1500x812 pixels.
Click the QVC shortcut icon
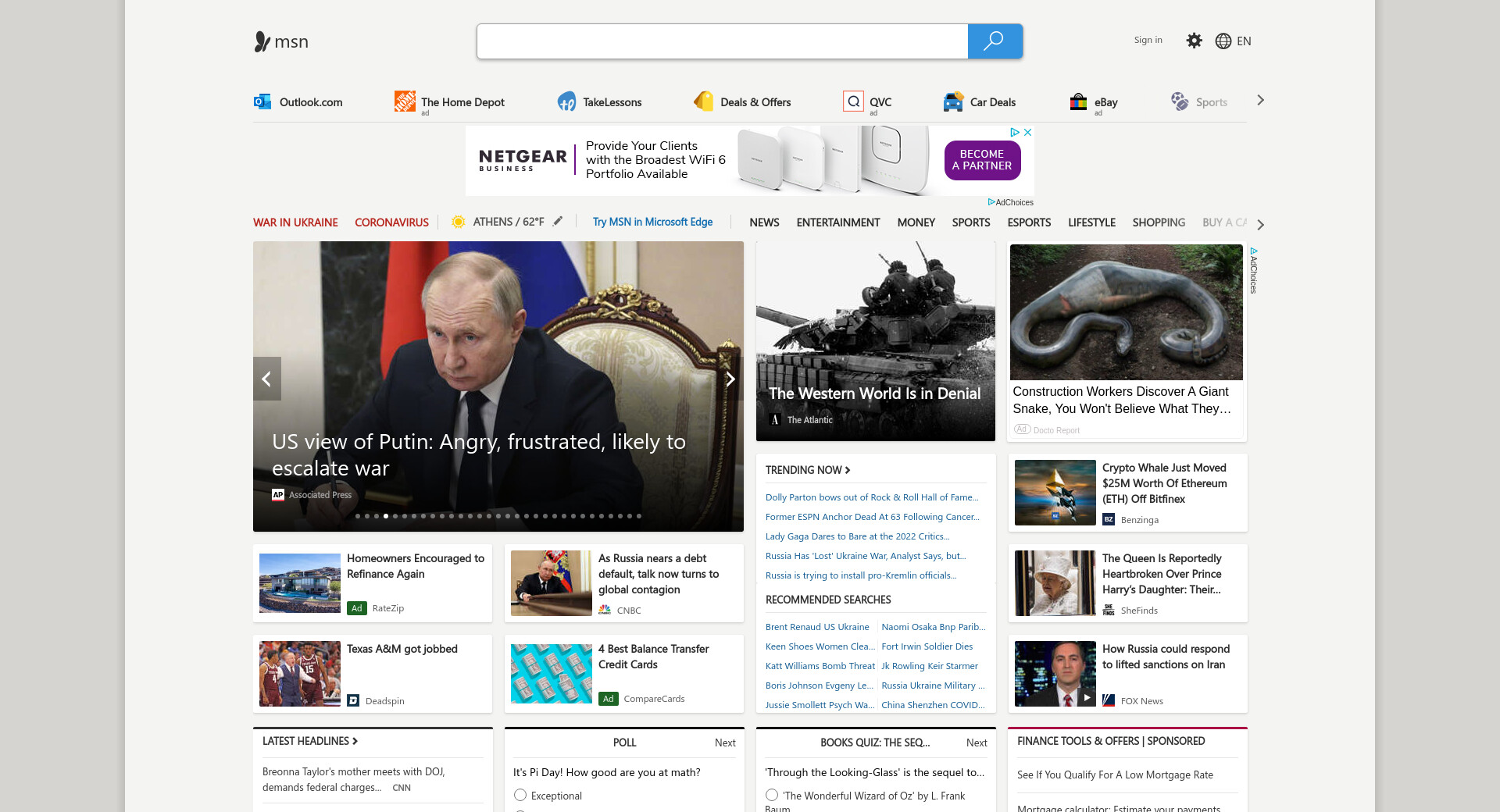pos(853,101)
